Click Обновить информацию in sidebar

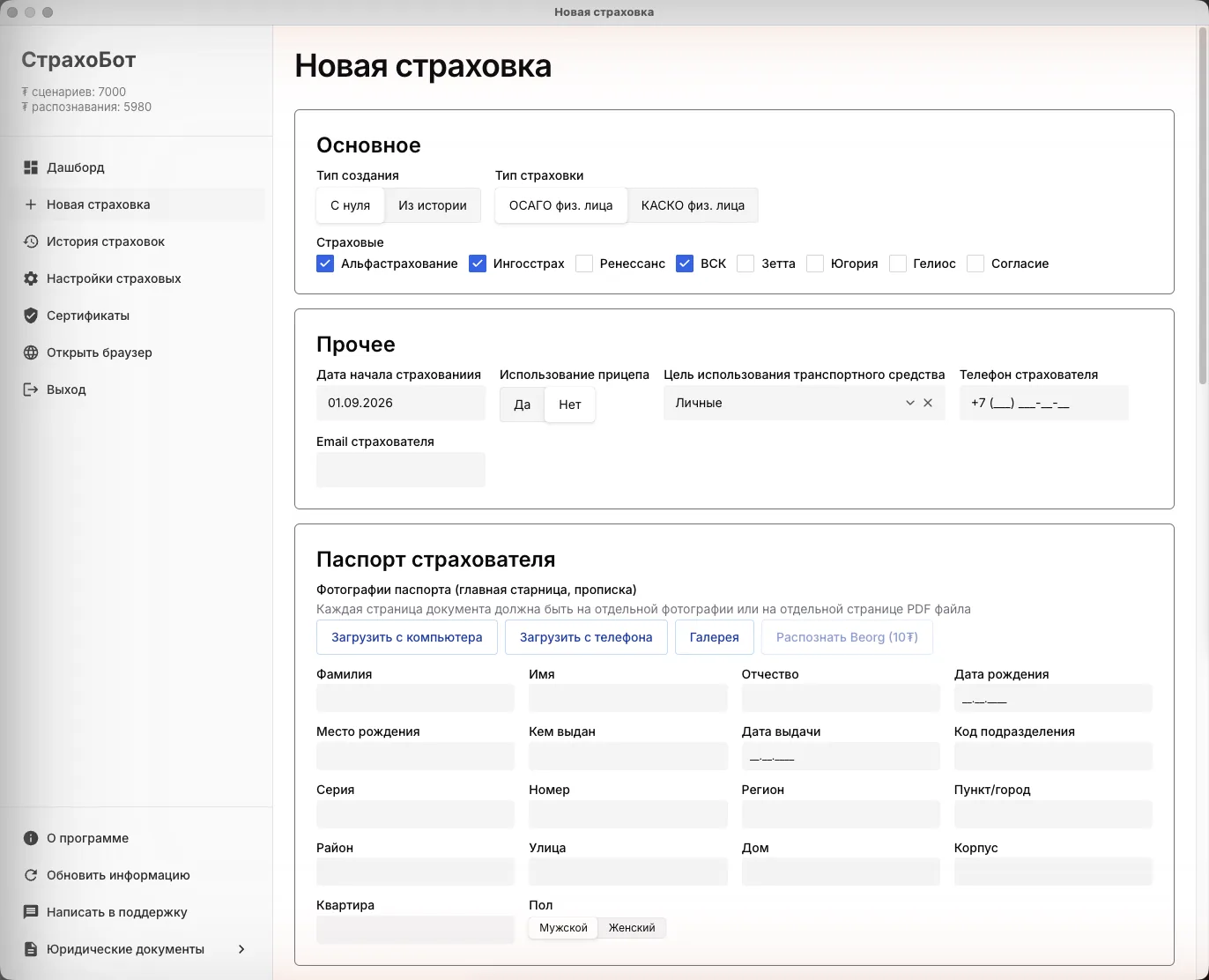136,875
